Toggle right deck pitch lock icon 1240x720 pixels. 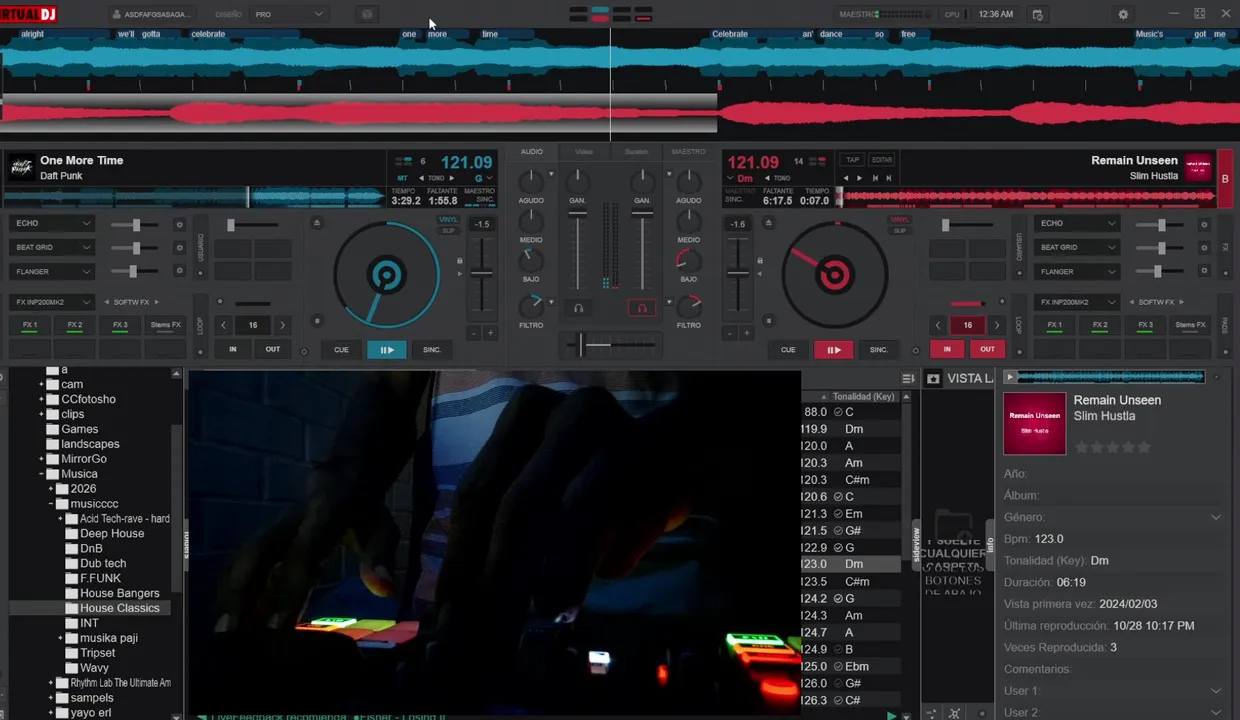click(x=760, y=261)
